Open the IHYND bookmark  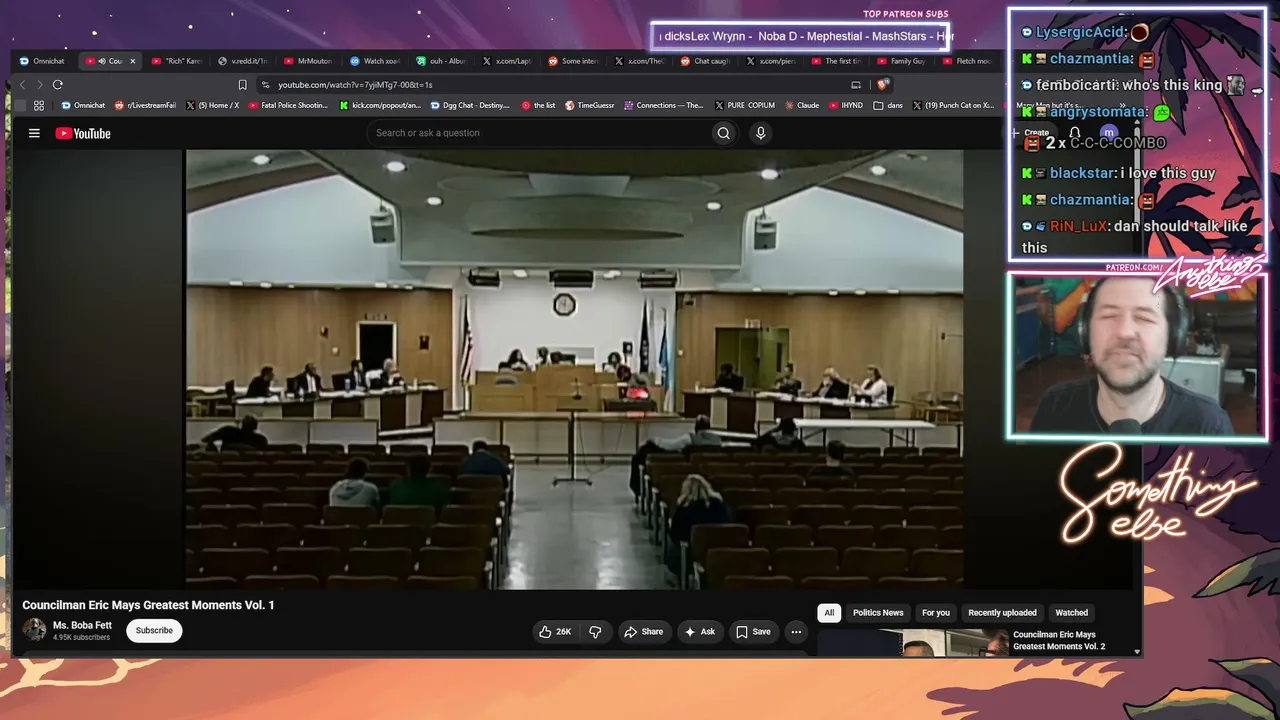[x=846, y=105]
